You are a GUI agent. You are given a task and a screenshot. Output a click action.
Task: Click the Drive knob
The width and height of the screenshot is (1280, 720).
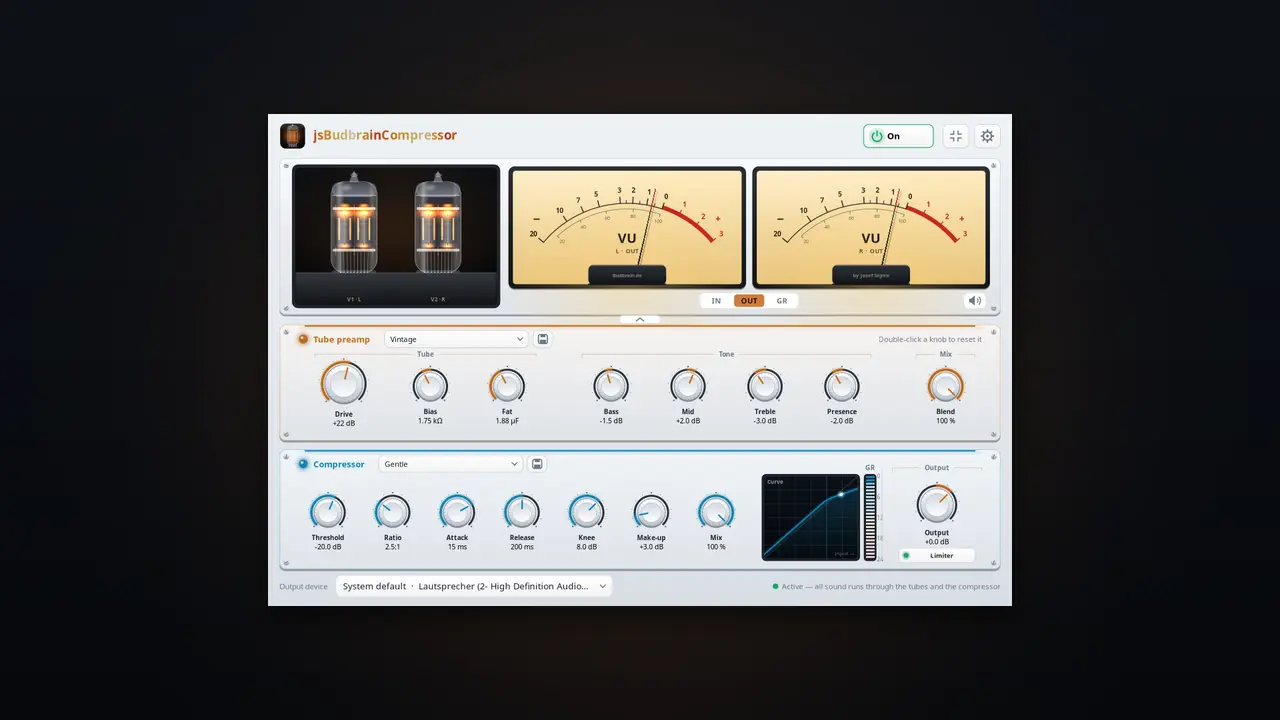click(344, 383)
